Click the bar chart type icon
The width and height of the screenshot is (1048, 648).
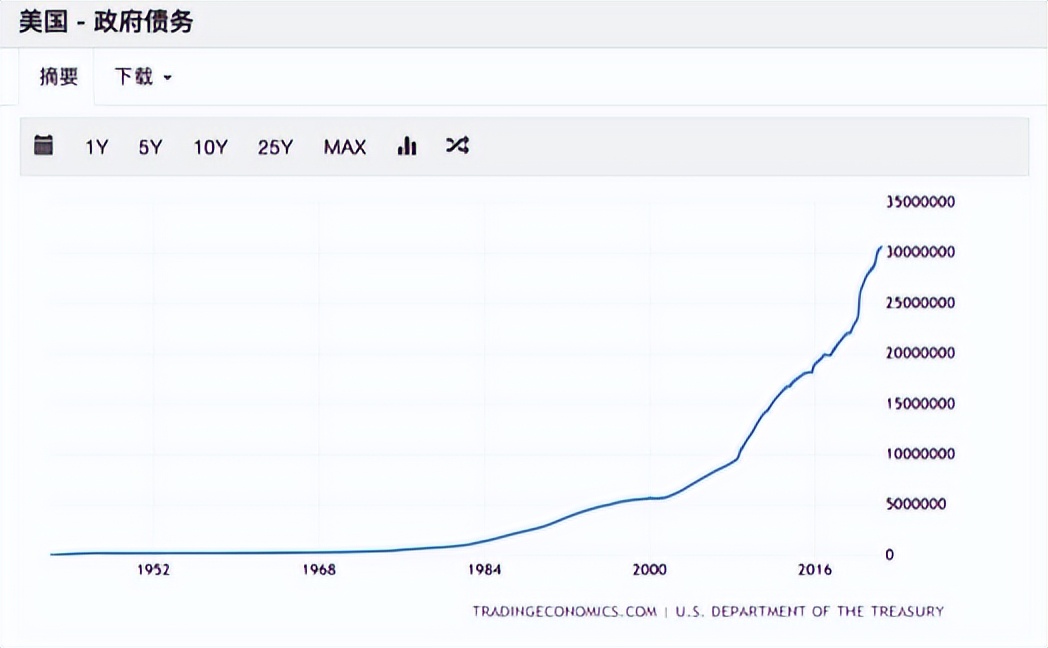click(x=407, y=146)
